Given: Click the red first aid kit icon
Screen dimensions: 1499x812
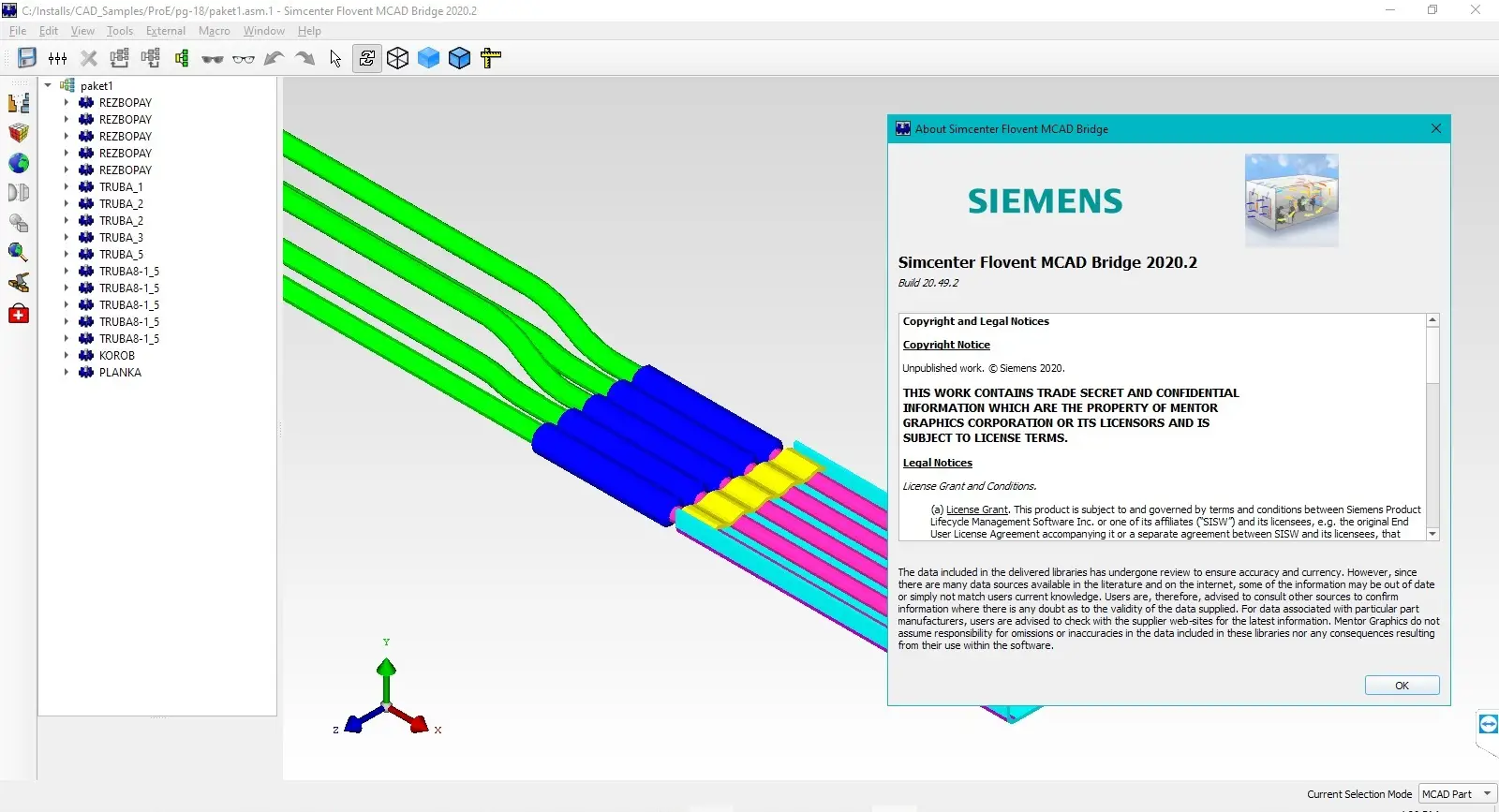Looking at the screenshot, I should [19, 314].
